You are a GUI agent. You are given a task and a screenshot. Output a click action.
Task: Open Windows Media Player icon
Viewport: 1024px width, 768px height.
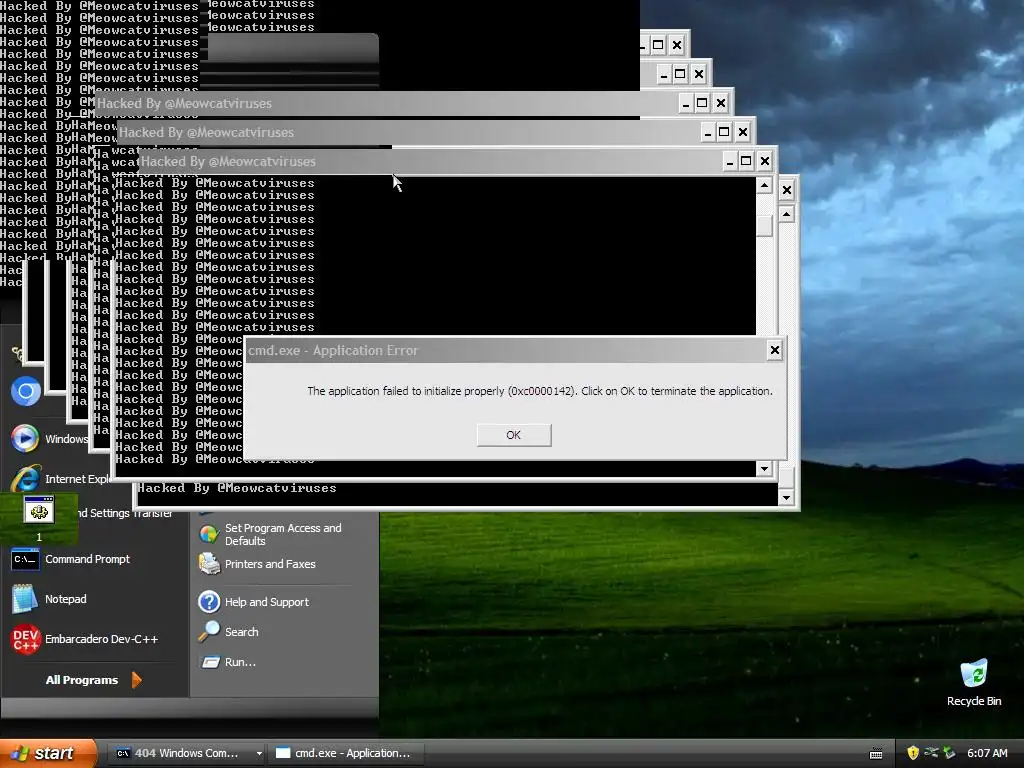pyautogui.click(x=25, y=438)
